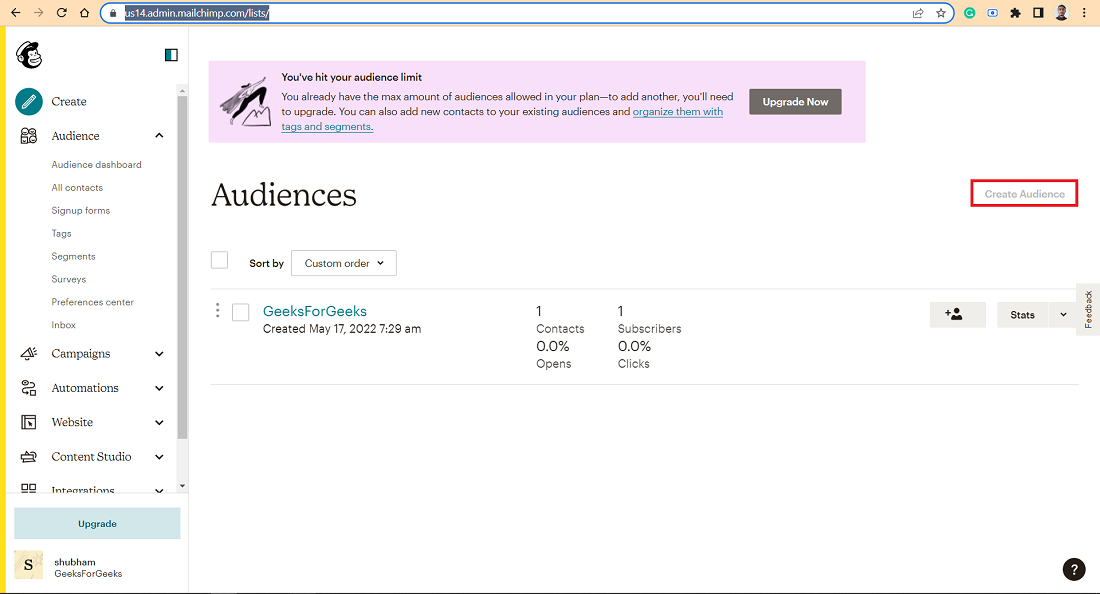Image resolution: width=1100 pixels, height=594 pixels.
Task: Collapse the Audience sidebar section
Action: click(x=159, y=136)
